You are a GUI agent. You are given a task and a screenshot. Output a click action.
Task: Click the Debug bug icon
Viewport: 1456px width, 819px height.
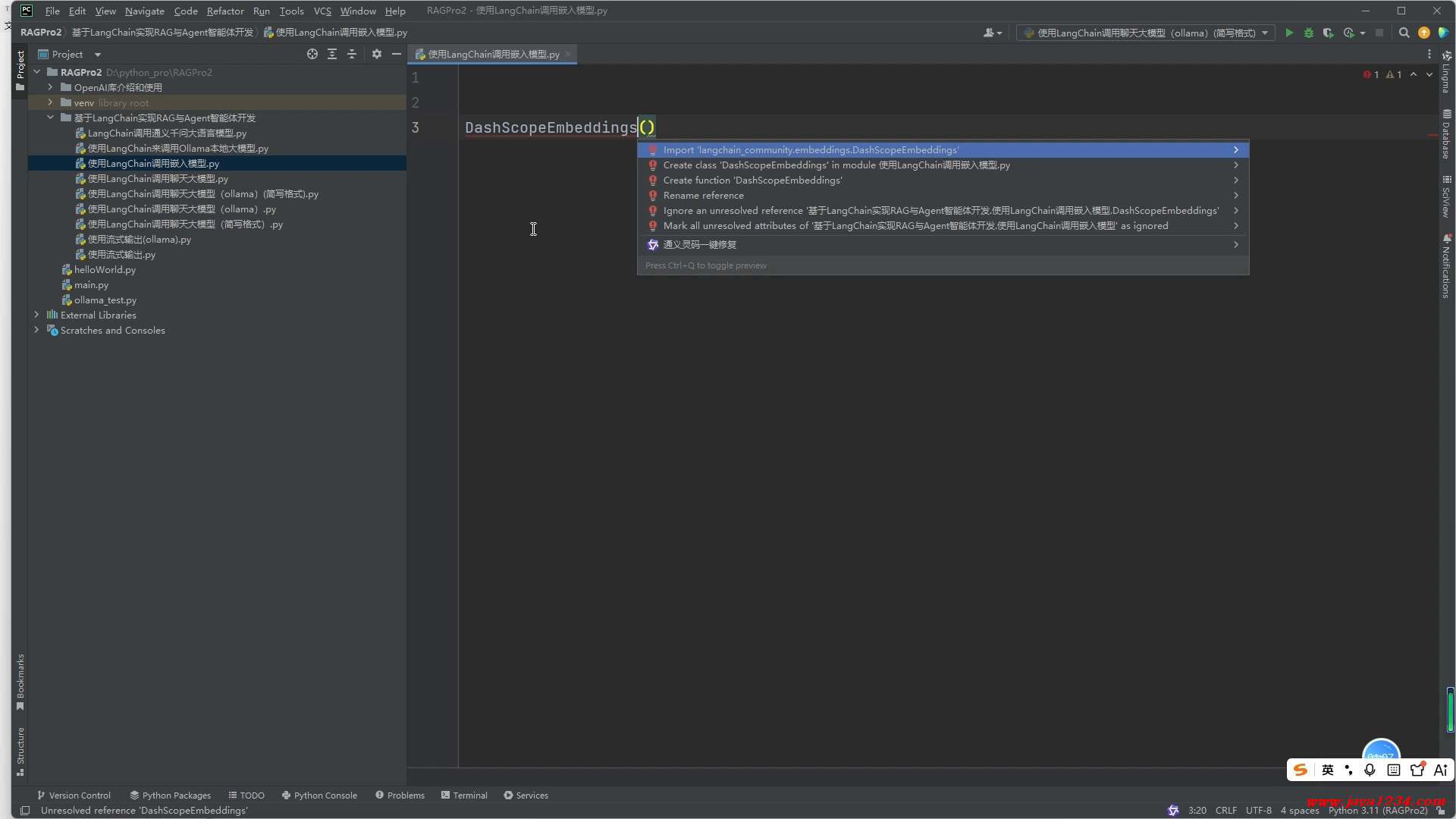[1308, 33]
